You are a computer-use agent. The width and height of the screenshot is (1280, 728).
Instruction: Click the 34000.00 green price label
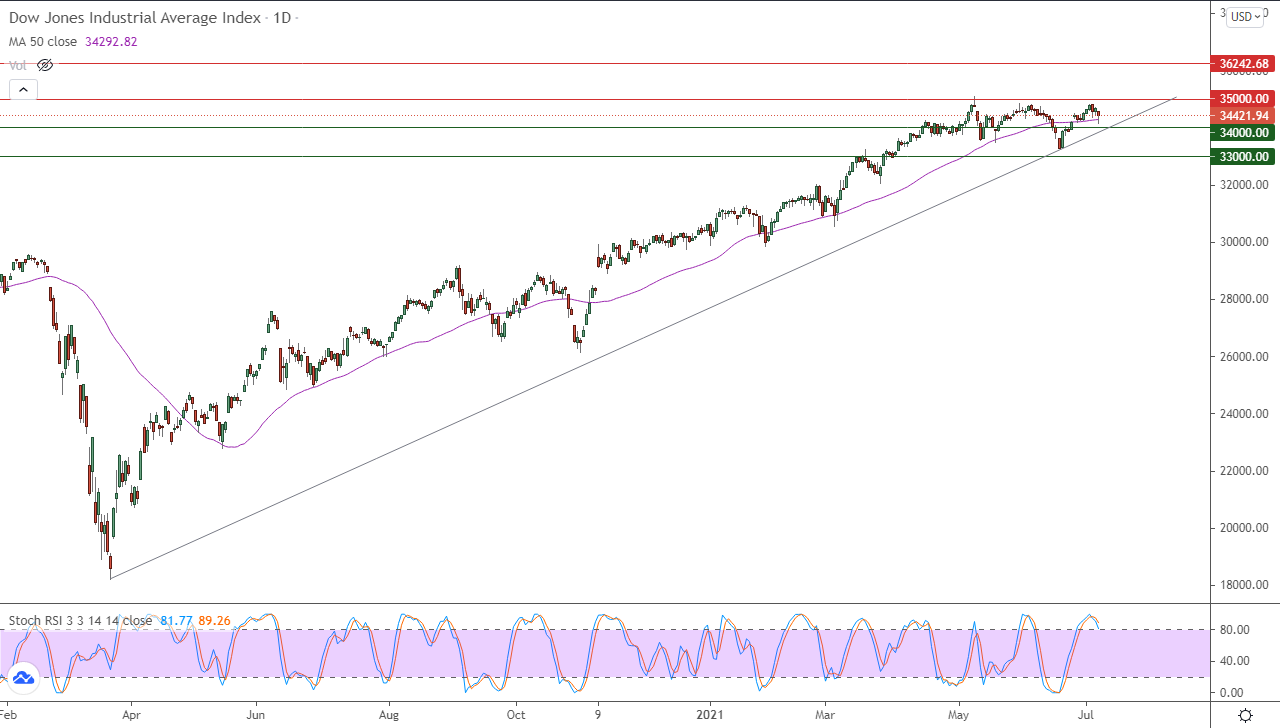[x=1243, y=132]
